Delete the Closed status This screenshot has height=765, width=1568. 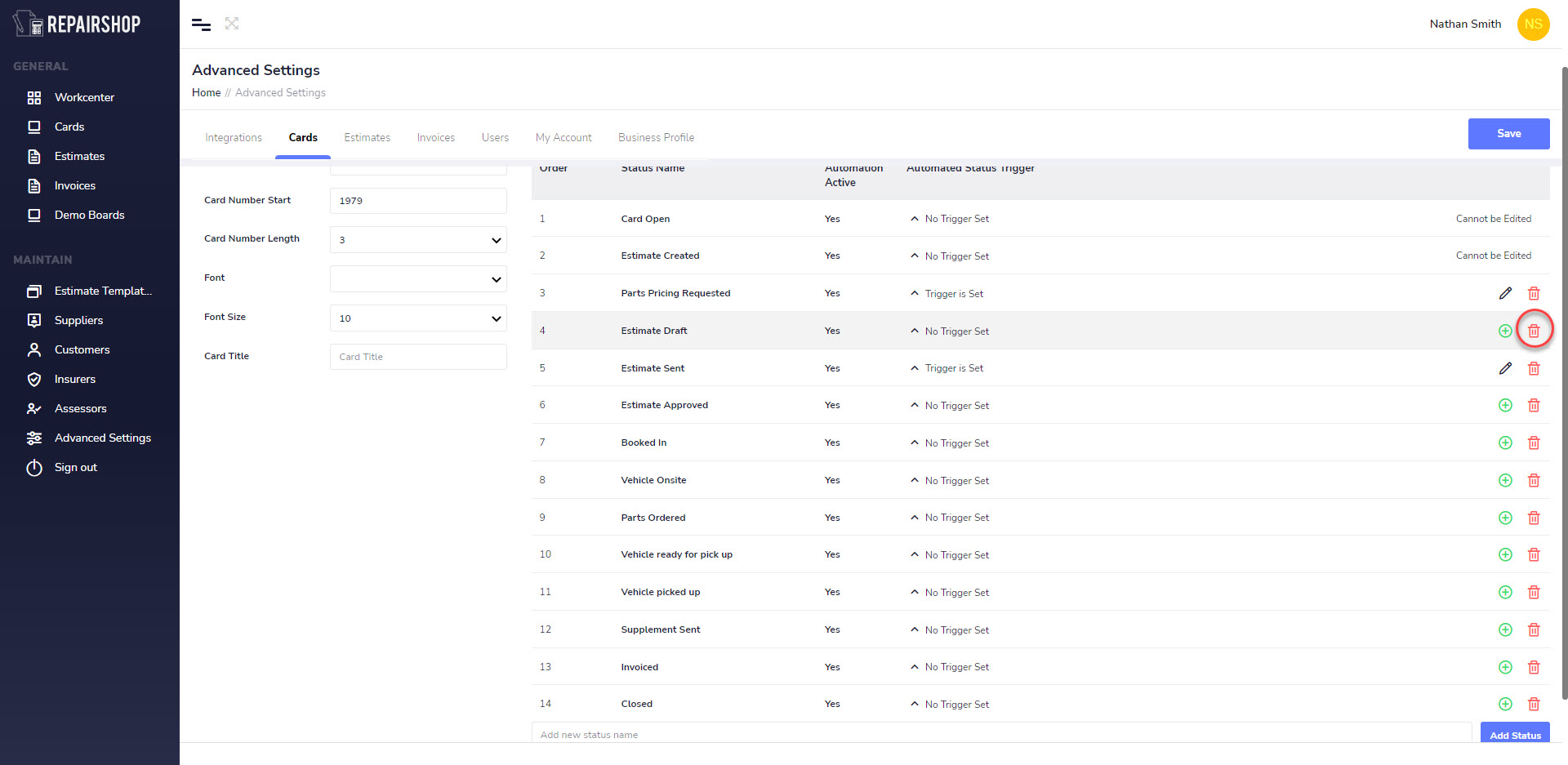tap(1534, 704)
